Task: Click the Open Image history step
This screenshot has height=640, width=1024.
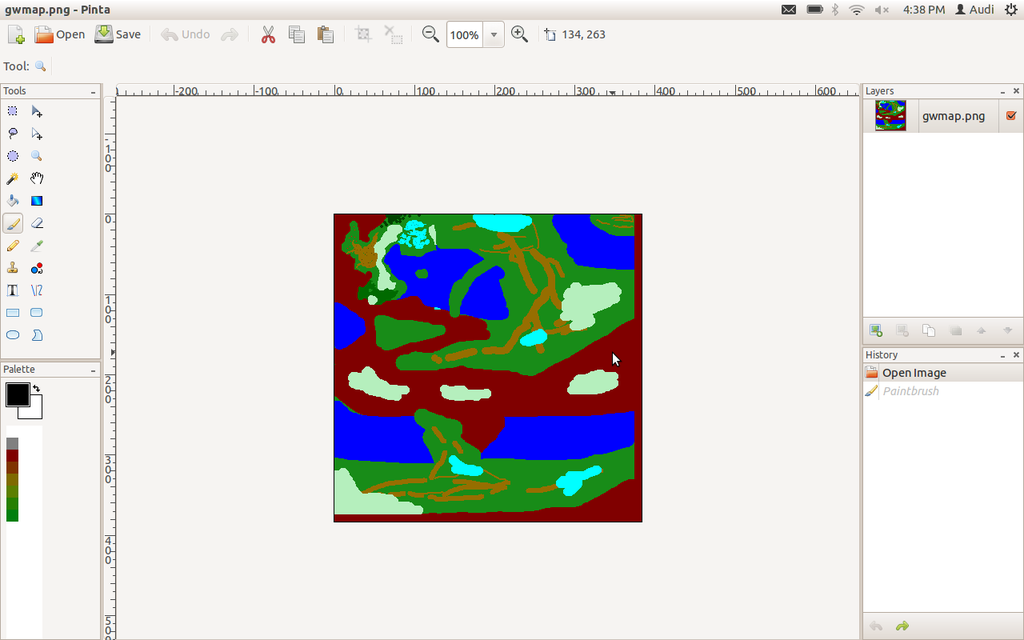Action: (912, 371)
